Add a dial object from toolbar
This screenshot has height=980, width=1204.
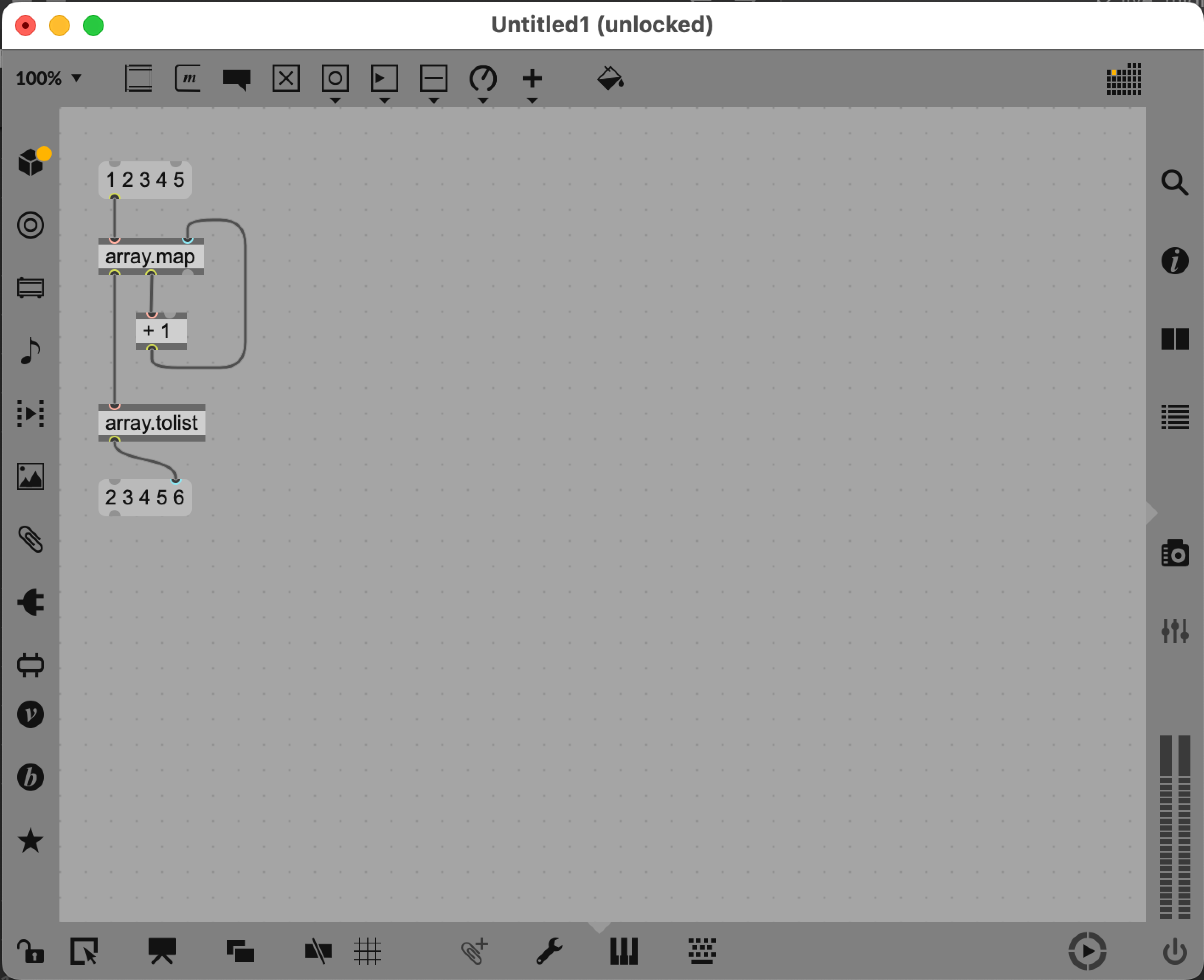click(x=483, y=78)
